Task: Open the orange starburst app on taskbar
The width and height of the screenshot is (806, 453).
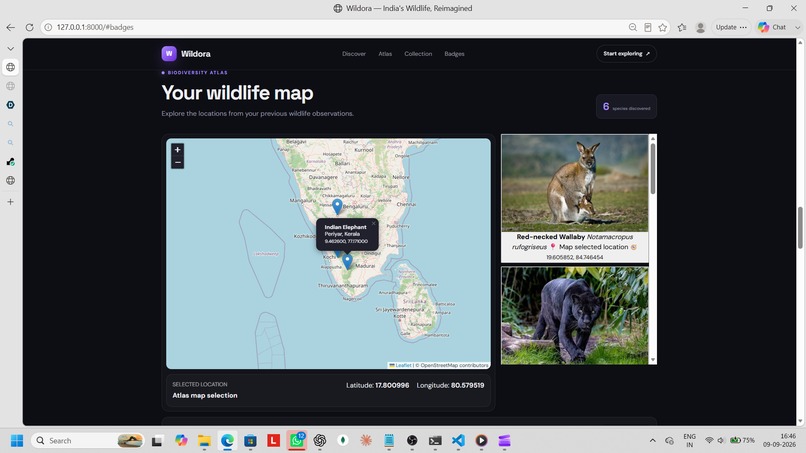Action: coord(366,441)
